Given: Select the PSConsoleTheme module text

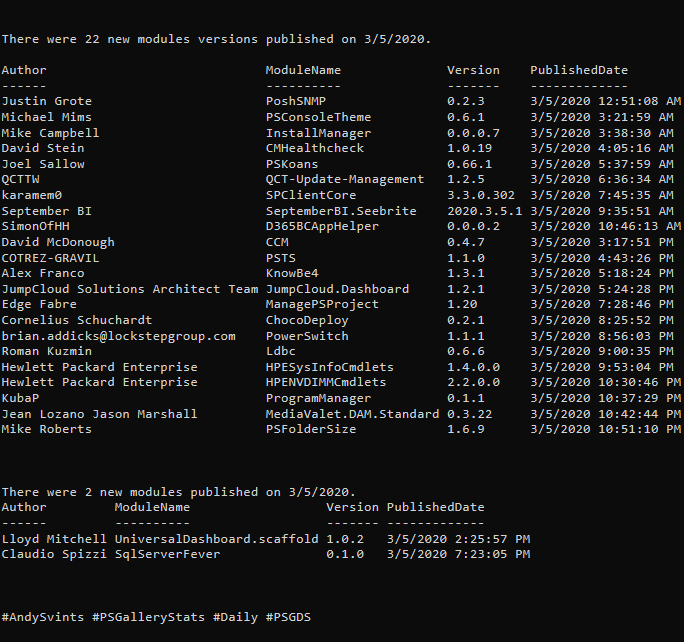Looking at the screenshot, I should click(x=318, y=117).
